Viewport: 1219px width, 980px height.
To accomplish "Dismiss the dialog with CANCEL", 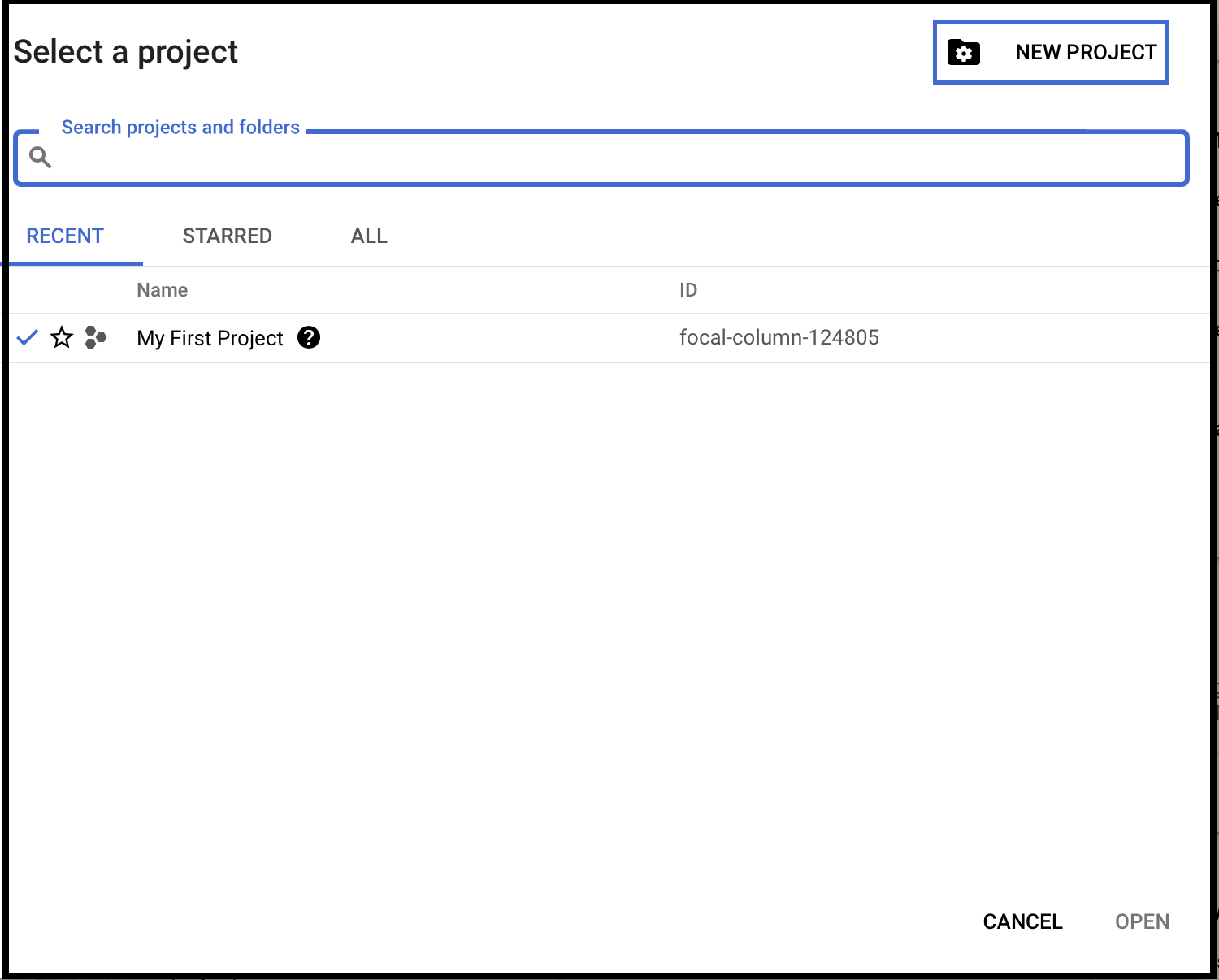I will tap(1022, 921).
